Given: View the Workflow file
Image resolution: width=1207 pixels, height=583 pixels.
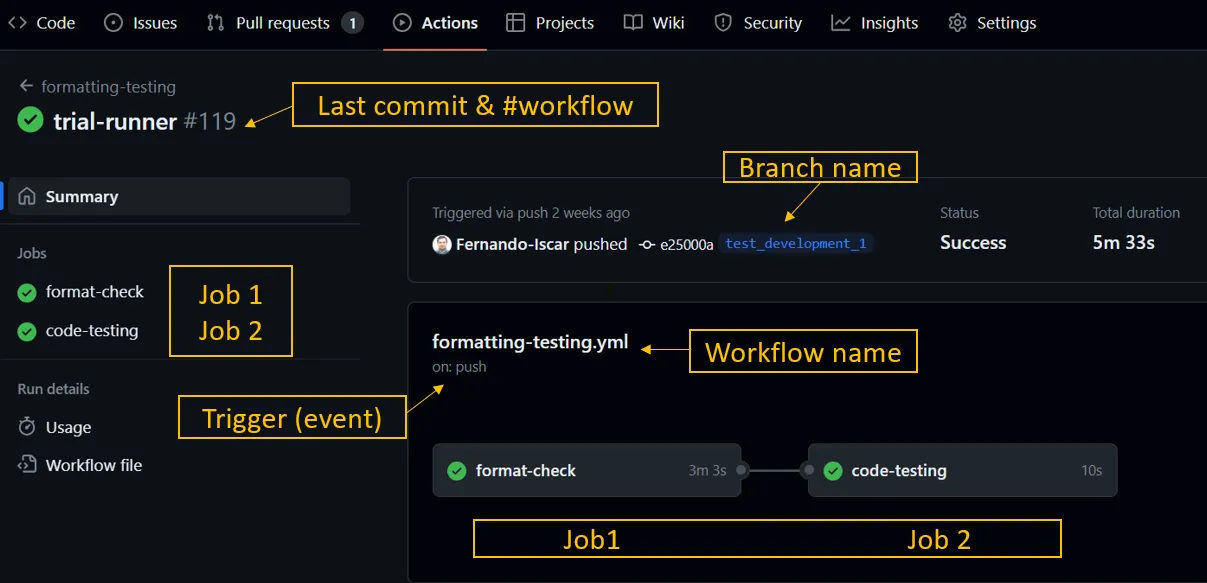Looking at the screenshot, I should tap(94, 465).
